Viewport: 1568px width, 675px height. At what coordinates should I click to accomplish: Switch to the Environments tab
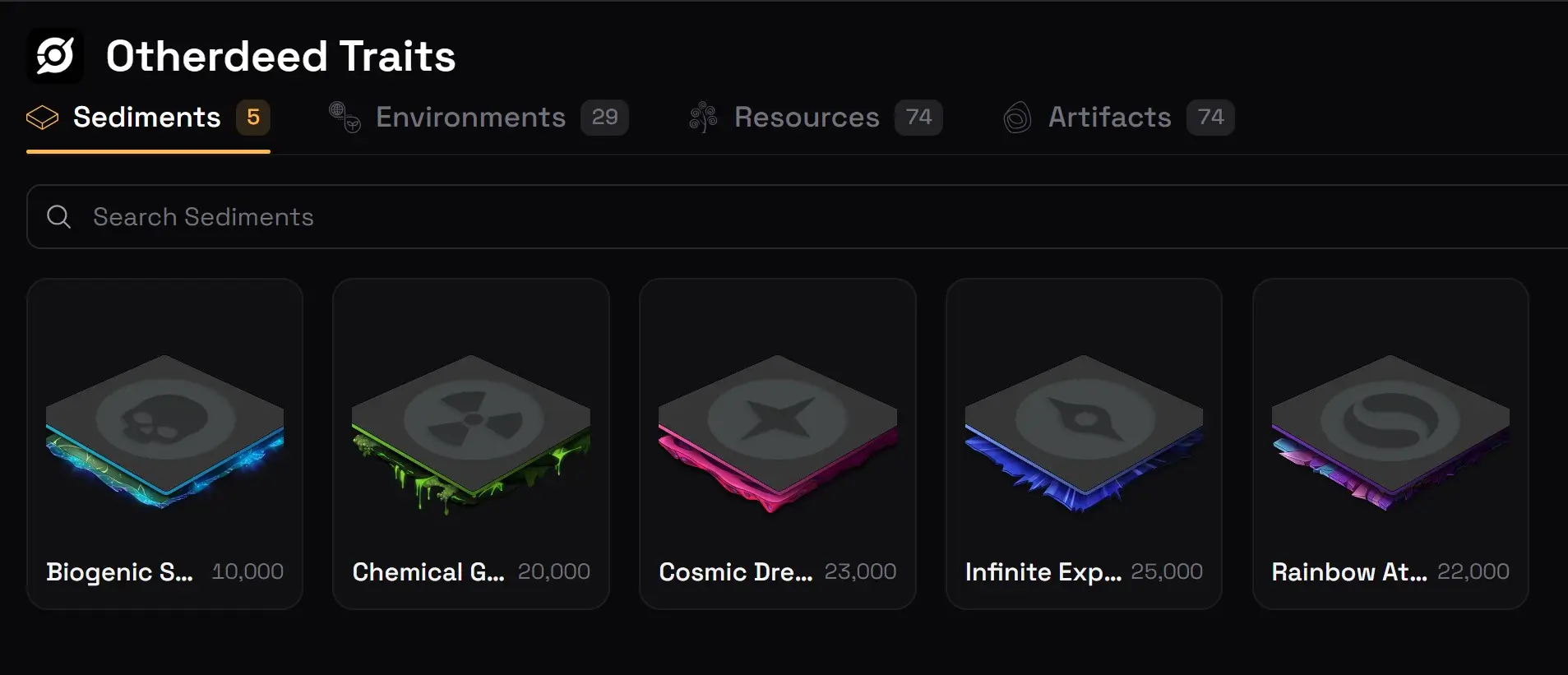pos(470,118)
